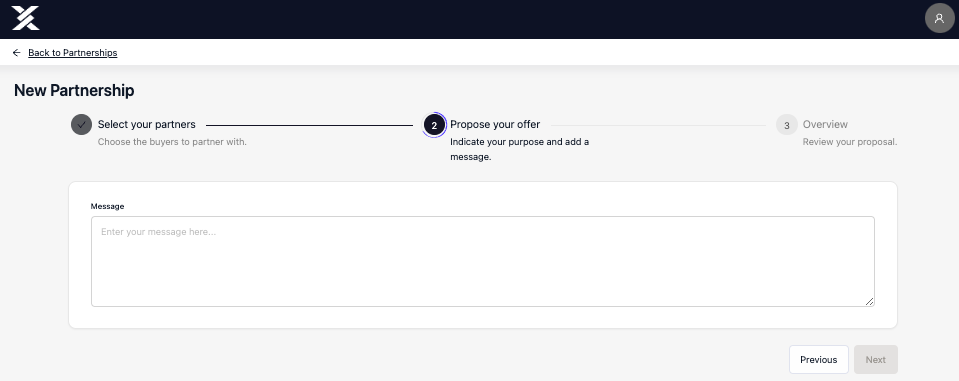Click Choose the buyers to partner with text
The image size is (959, 381).
(172, 142)
